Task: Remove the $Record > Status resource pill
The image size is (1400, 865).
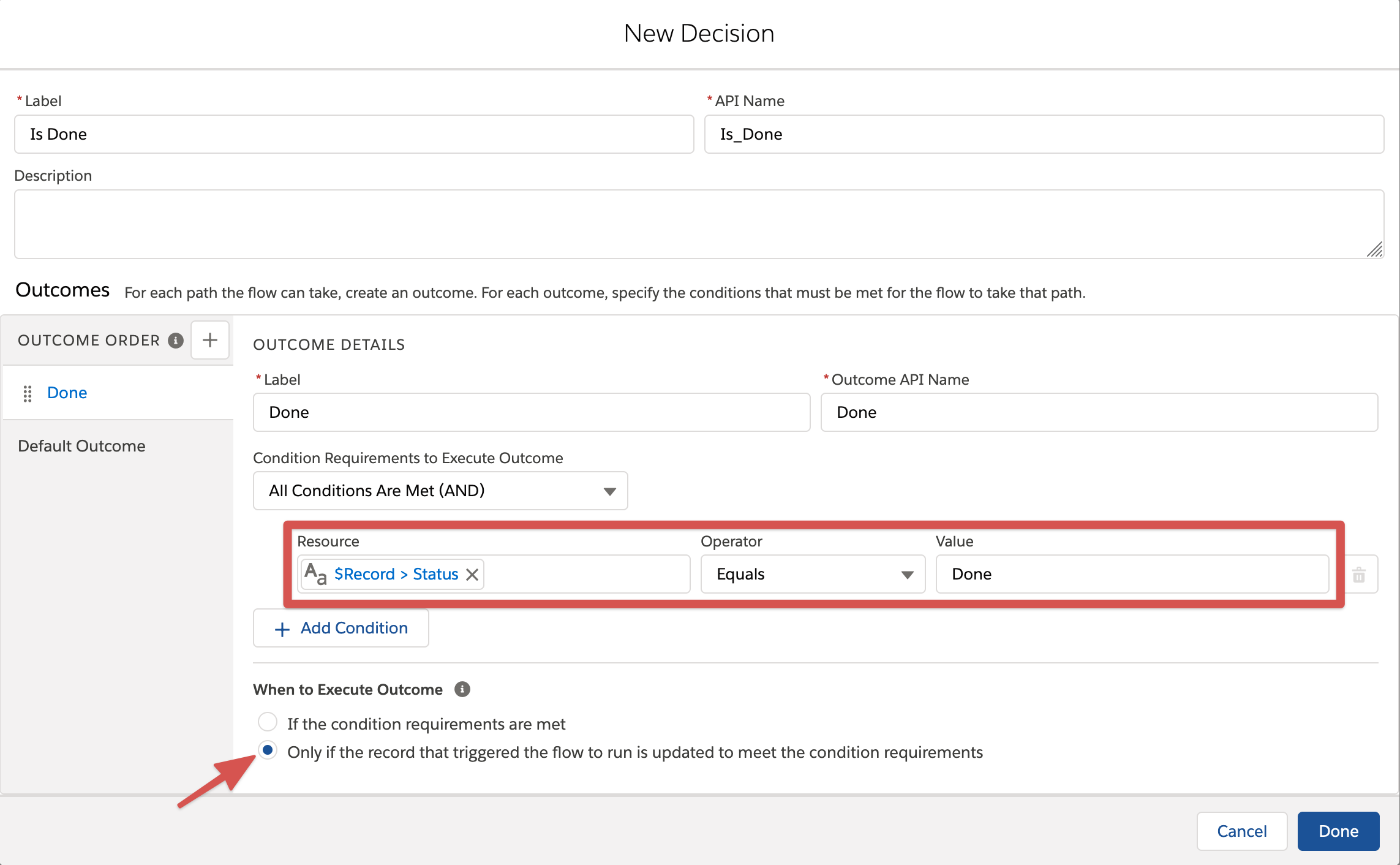Action: (472, 575)
